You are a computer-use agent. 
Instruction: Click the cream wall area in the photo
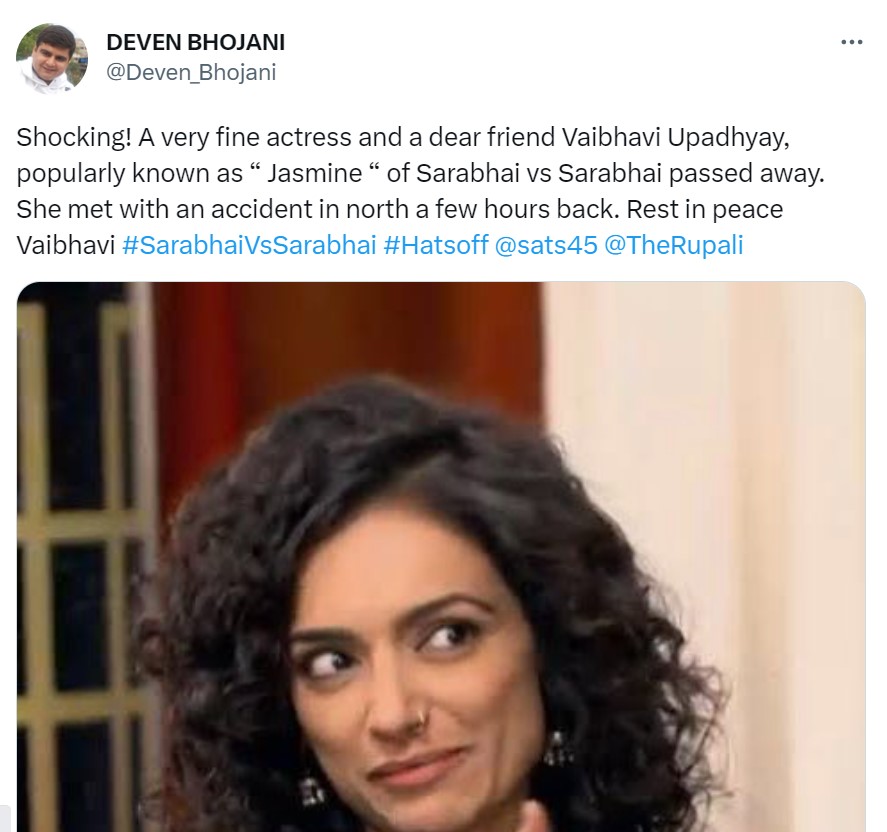click(735, 424)
